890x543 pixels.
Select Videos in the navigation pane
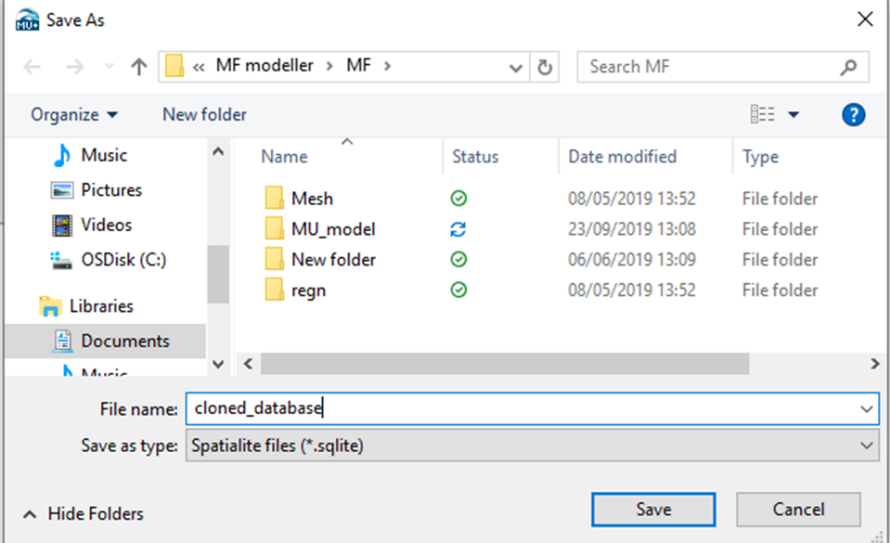(106, 225)
